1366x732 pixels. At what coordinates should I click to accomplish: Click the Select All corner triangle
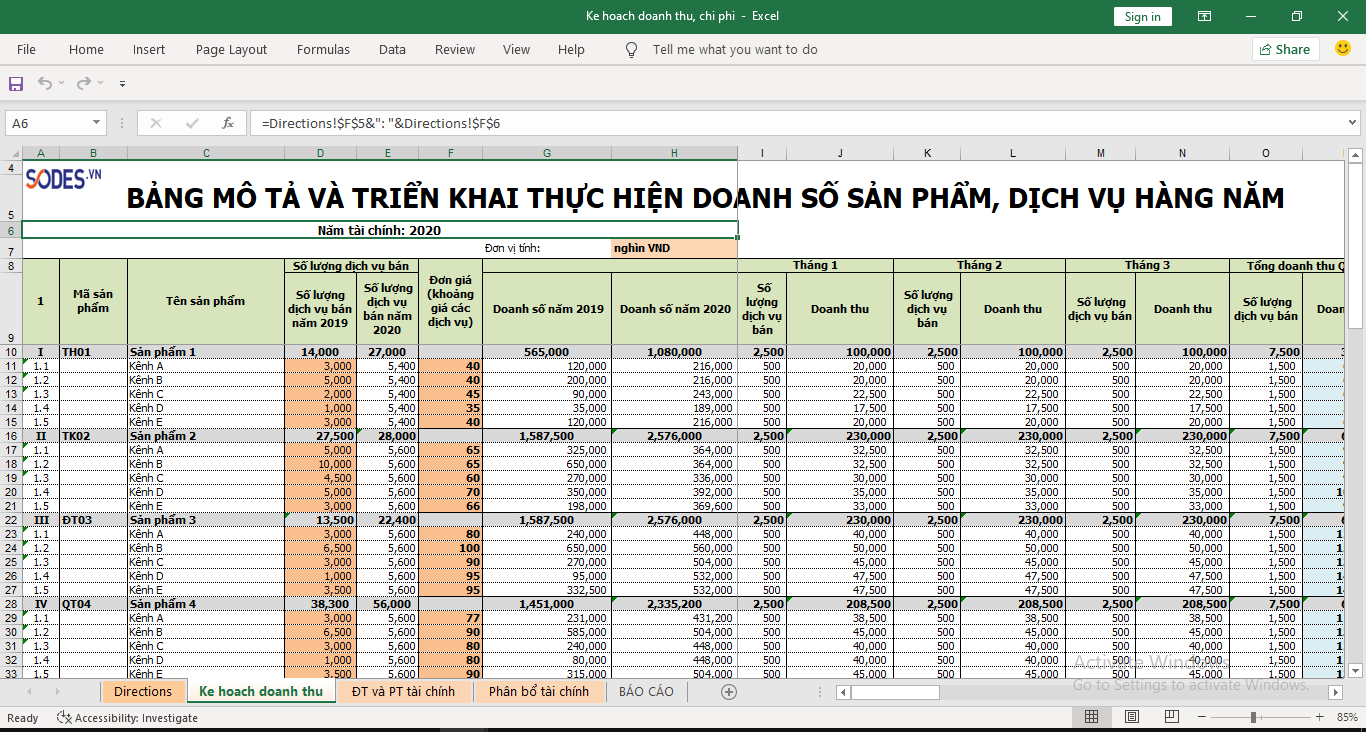(x=13, y=153)
